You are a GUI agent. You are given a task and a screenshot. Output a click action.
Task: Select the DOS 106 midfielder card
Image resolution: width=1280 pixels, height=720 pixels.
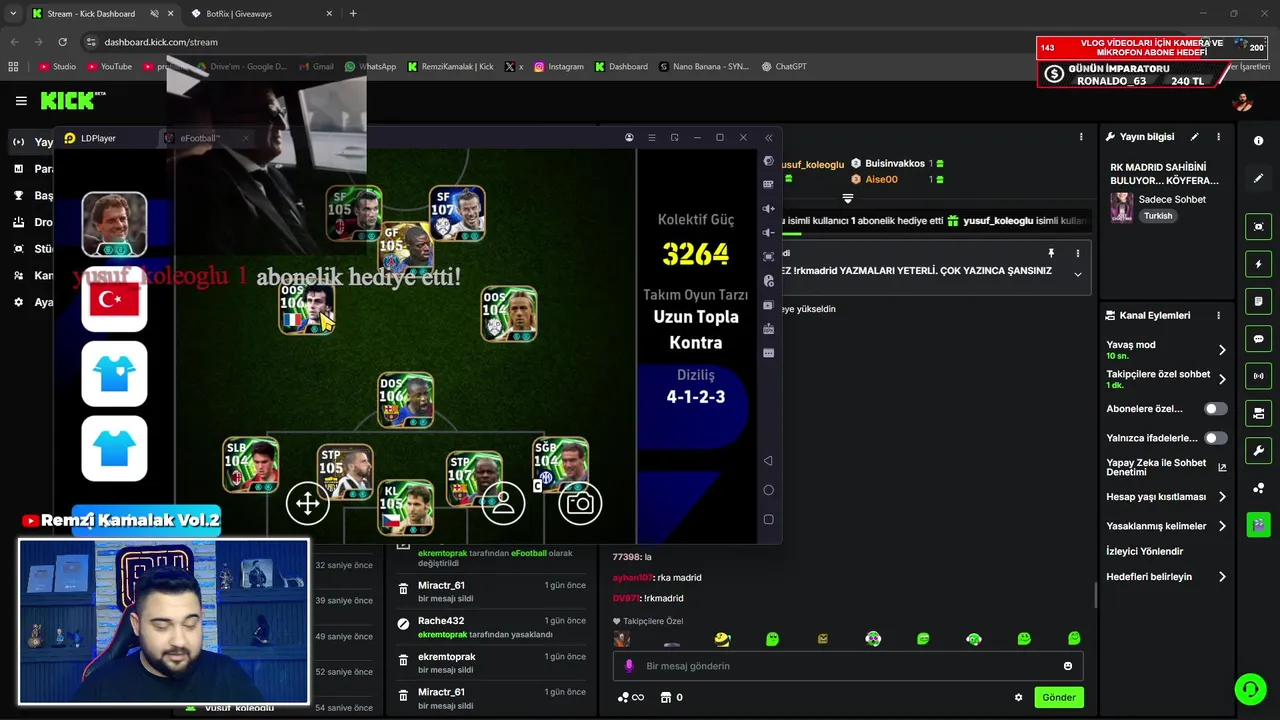(405, 400)
